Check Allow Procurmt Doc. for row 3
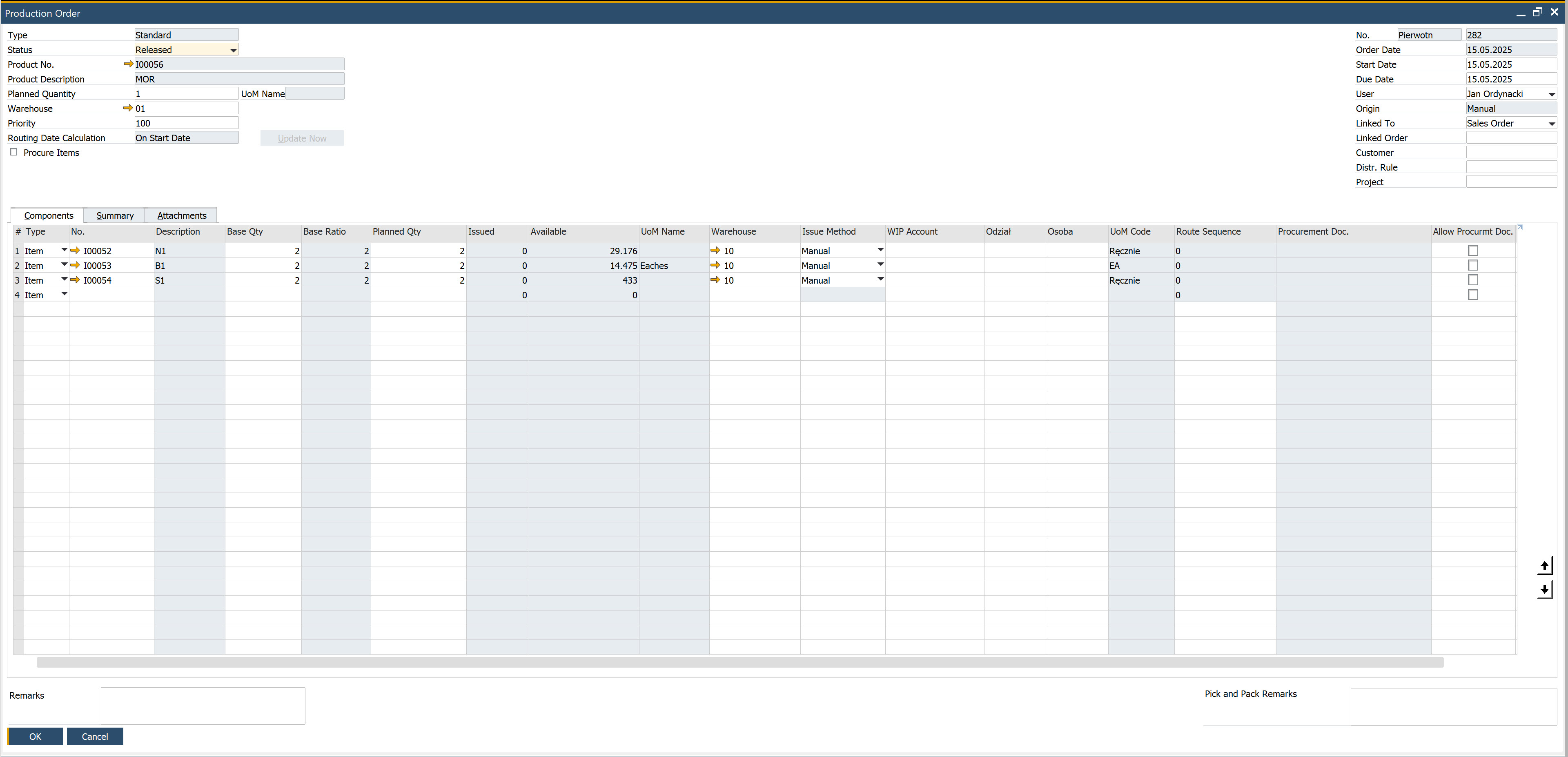Screen dimensions: 1568x757 point(1473,280)
